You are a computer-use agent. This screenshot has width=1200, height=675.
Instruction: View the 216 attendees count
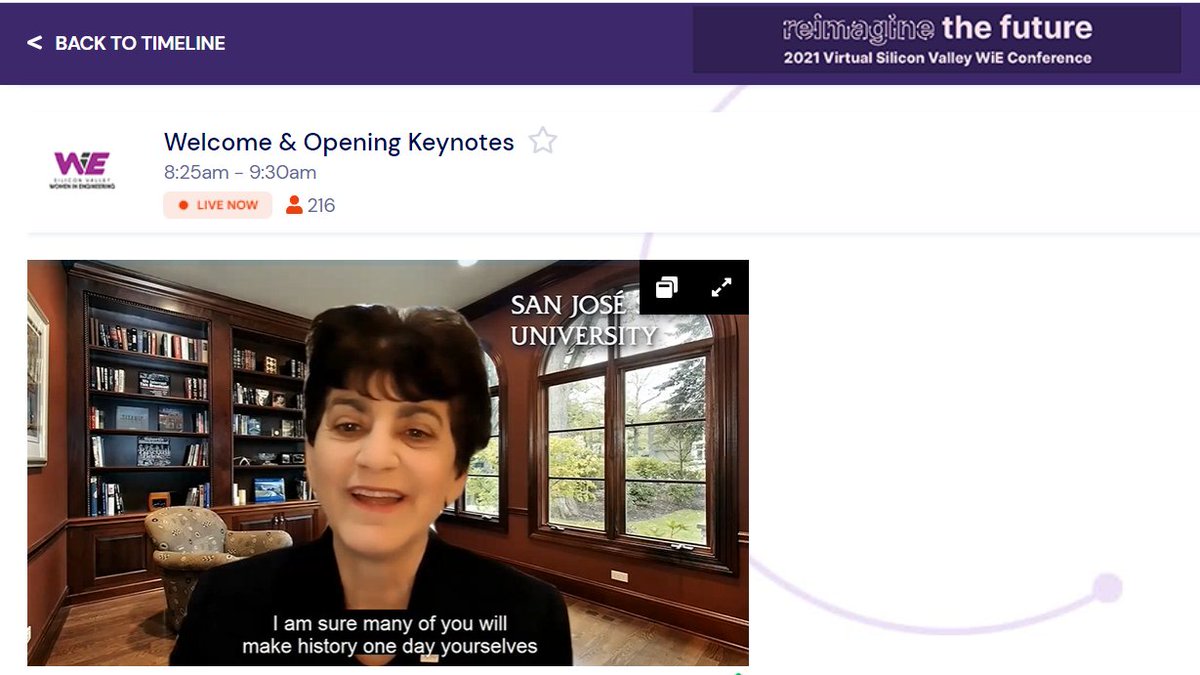[x=310, y=205]
